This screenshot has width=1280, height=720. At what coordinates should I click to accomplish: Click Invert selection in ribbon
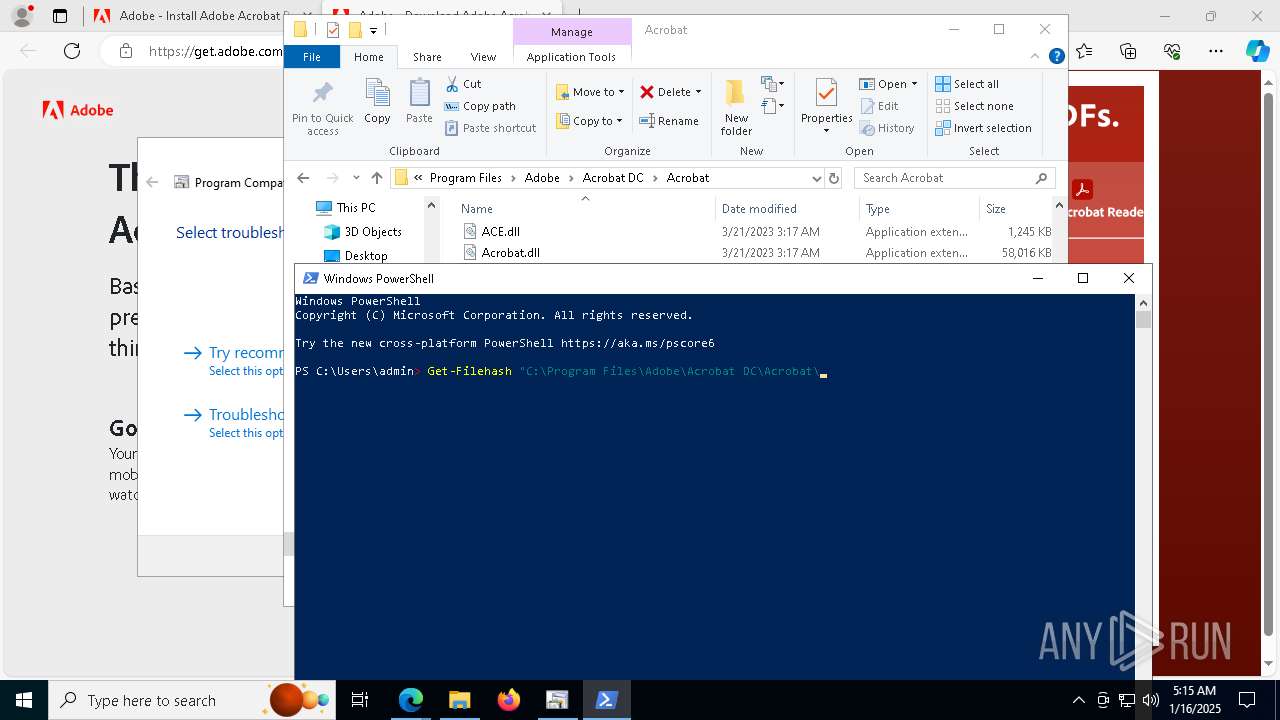(983, 128)
